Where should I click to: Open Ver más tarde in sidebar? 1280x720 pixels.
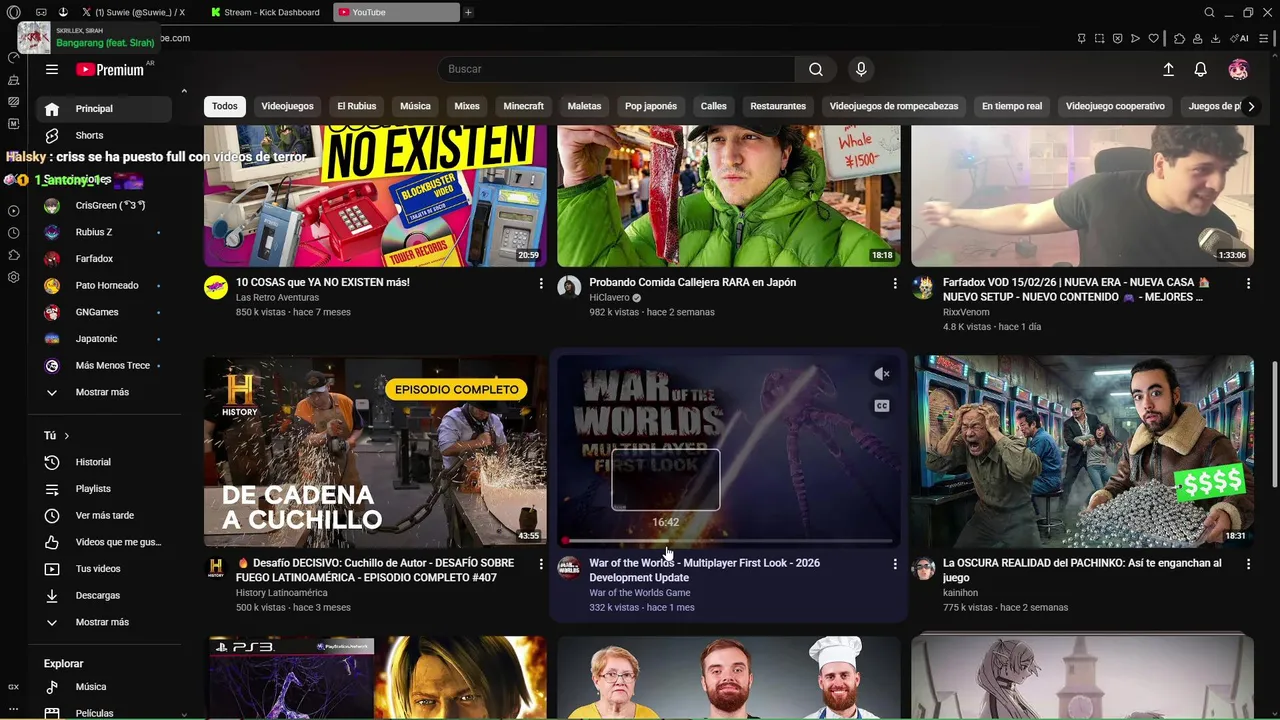104,515
